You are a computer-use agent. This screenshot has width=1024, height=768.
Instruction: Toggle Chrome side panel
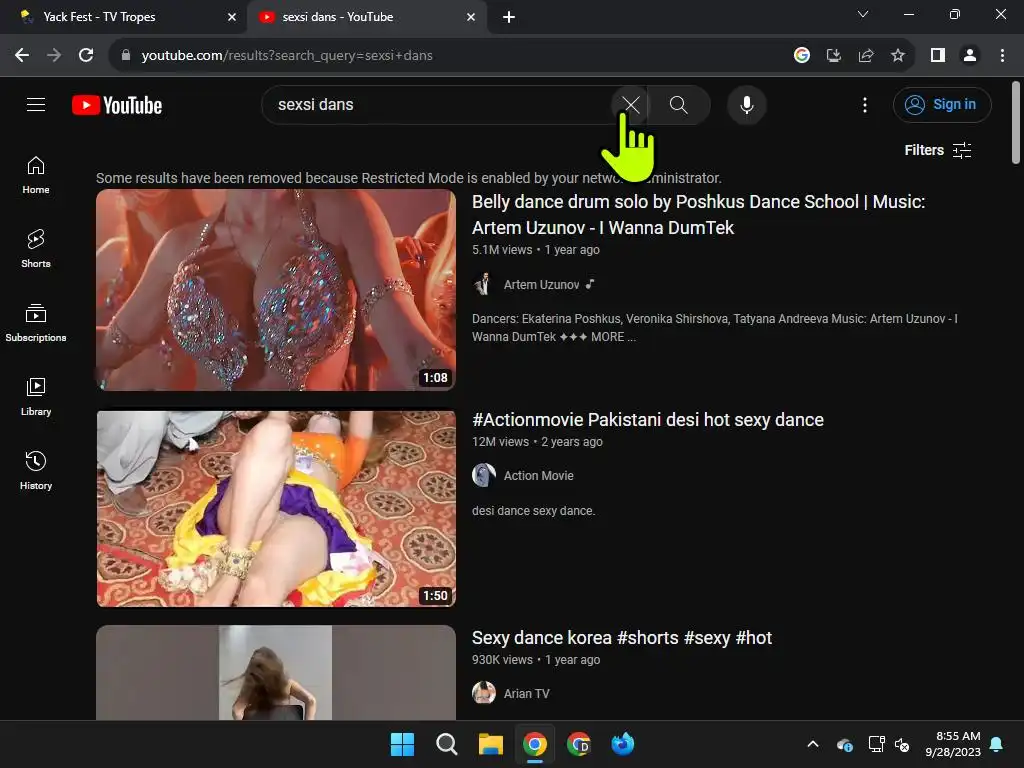click(938, 56)
